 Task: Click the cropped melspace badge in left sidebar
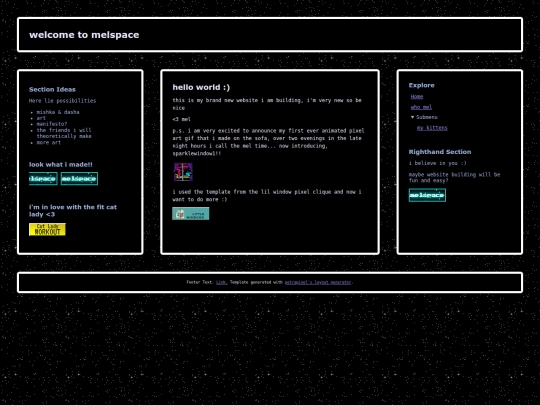pos(43,178)
